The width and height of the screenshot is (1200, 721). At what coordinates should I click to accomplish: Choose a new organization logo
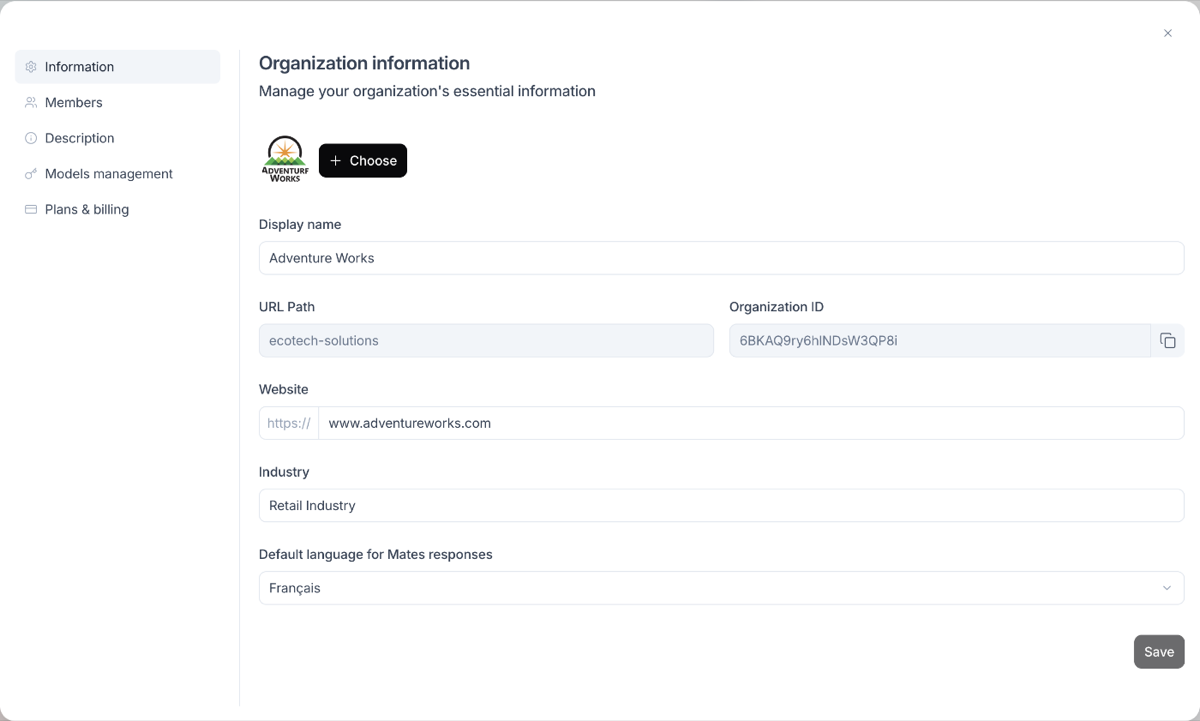click(363, 161)
